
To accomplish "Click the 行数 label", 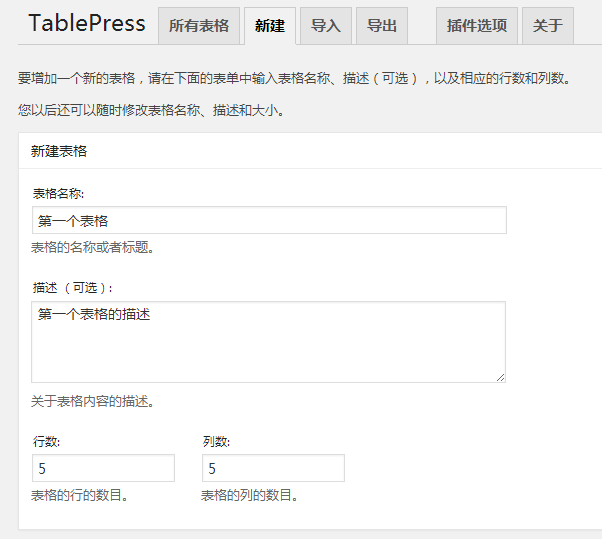I will 46,441.
